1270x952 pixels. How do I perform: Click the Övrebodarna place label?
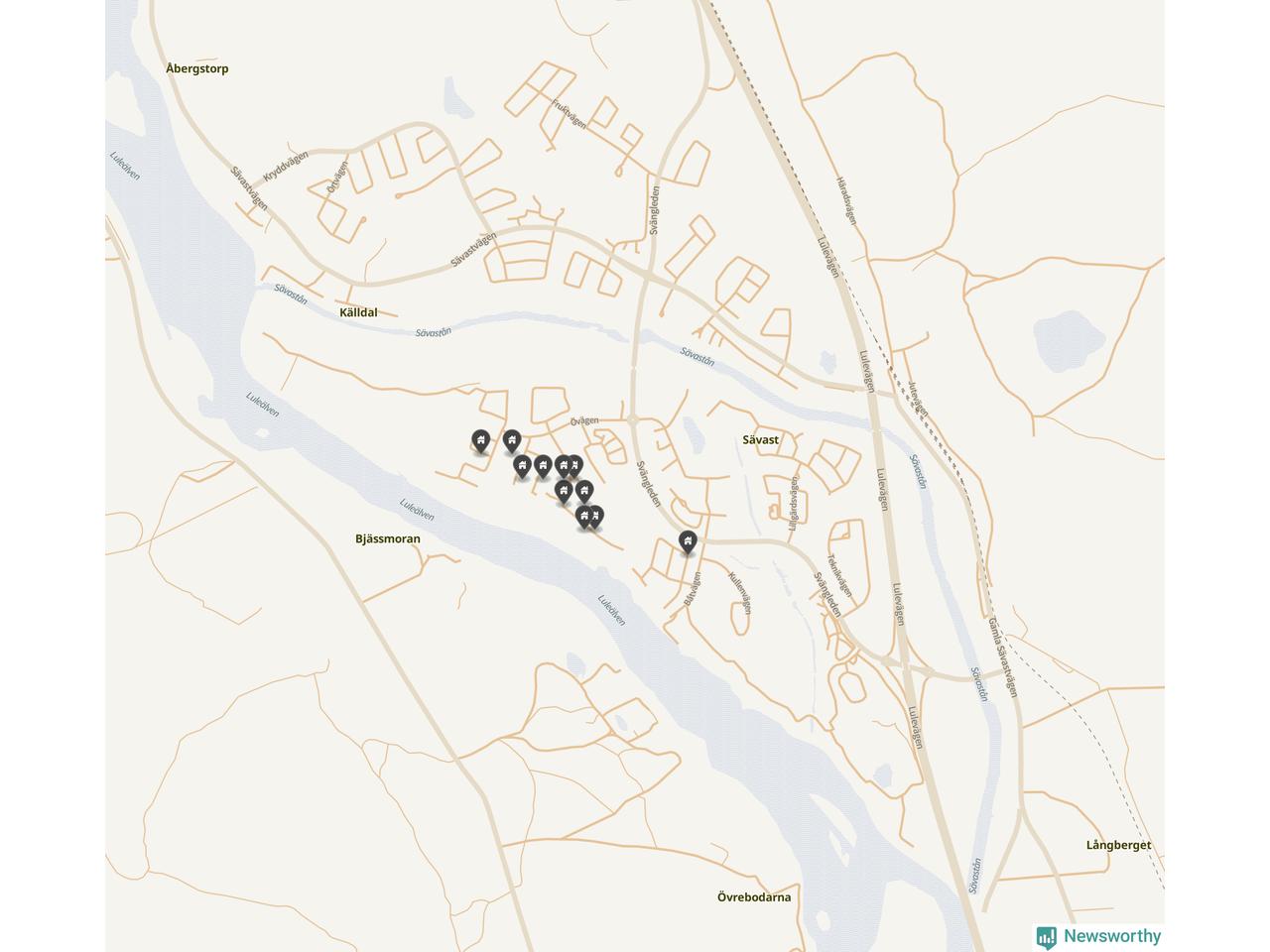click(x=754, y=897)
